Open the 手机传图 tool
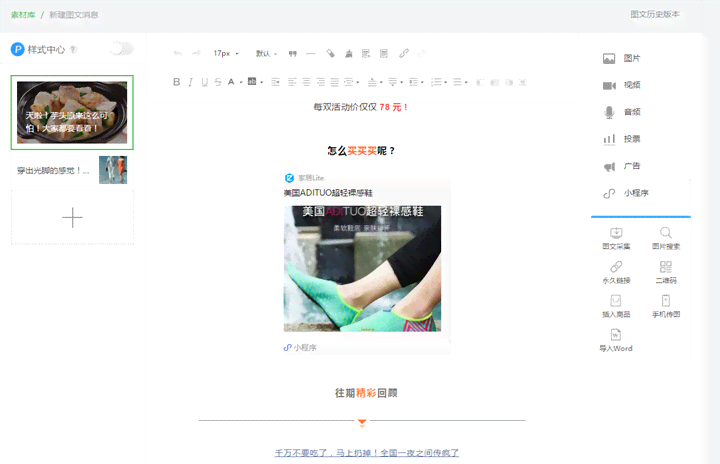The image size is (720, 464). [666, 306]
